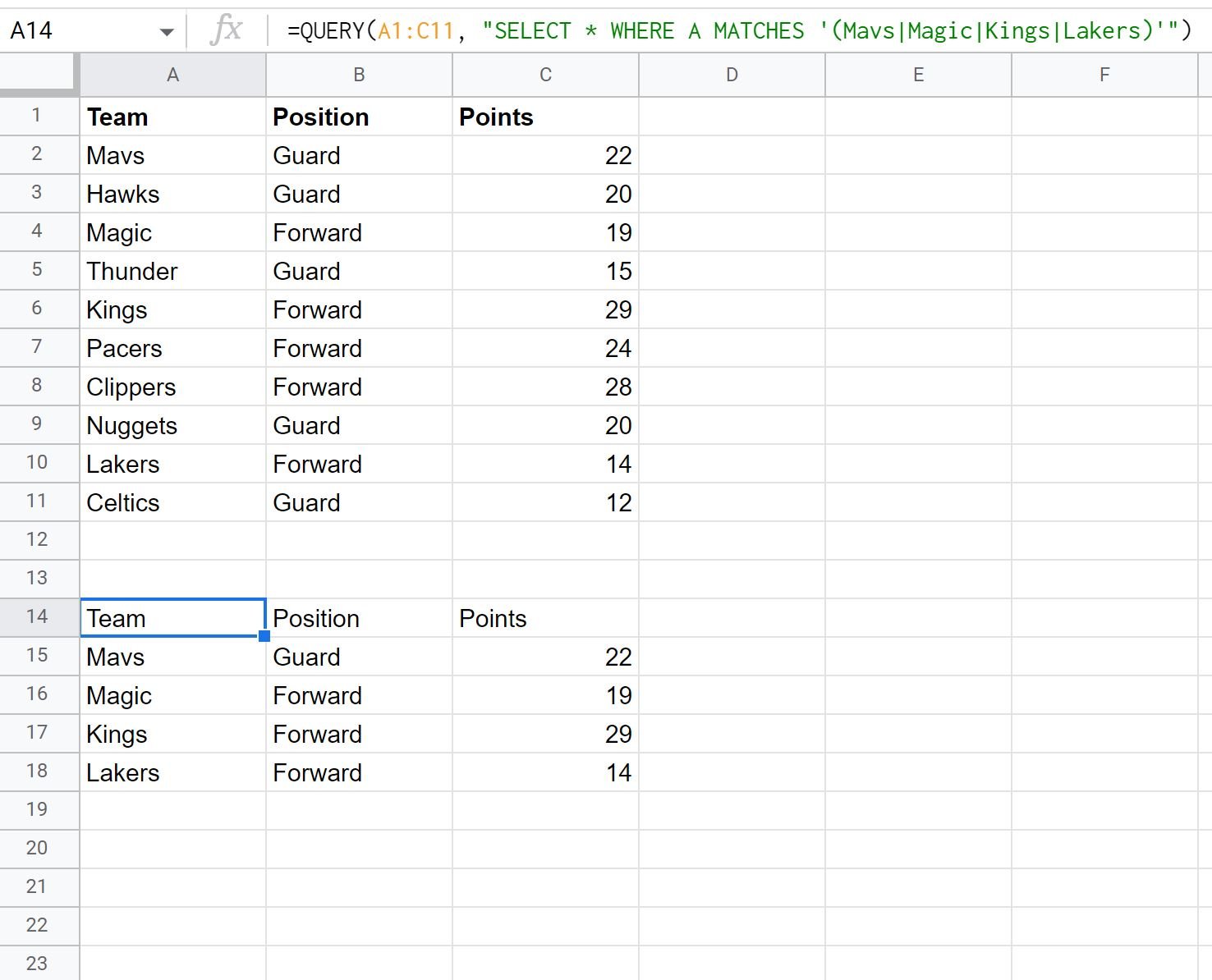Click selected cell A14 'Team'
This screenshot has width=1212, height=980.
point(172,617)
